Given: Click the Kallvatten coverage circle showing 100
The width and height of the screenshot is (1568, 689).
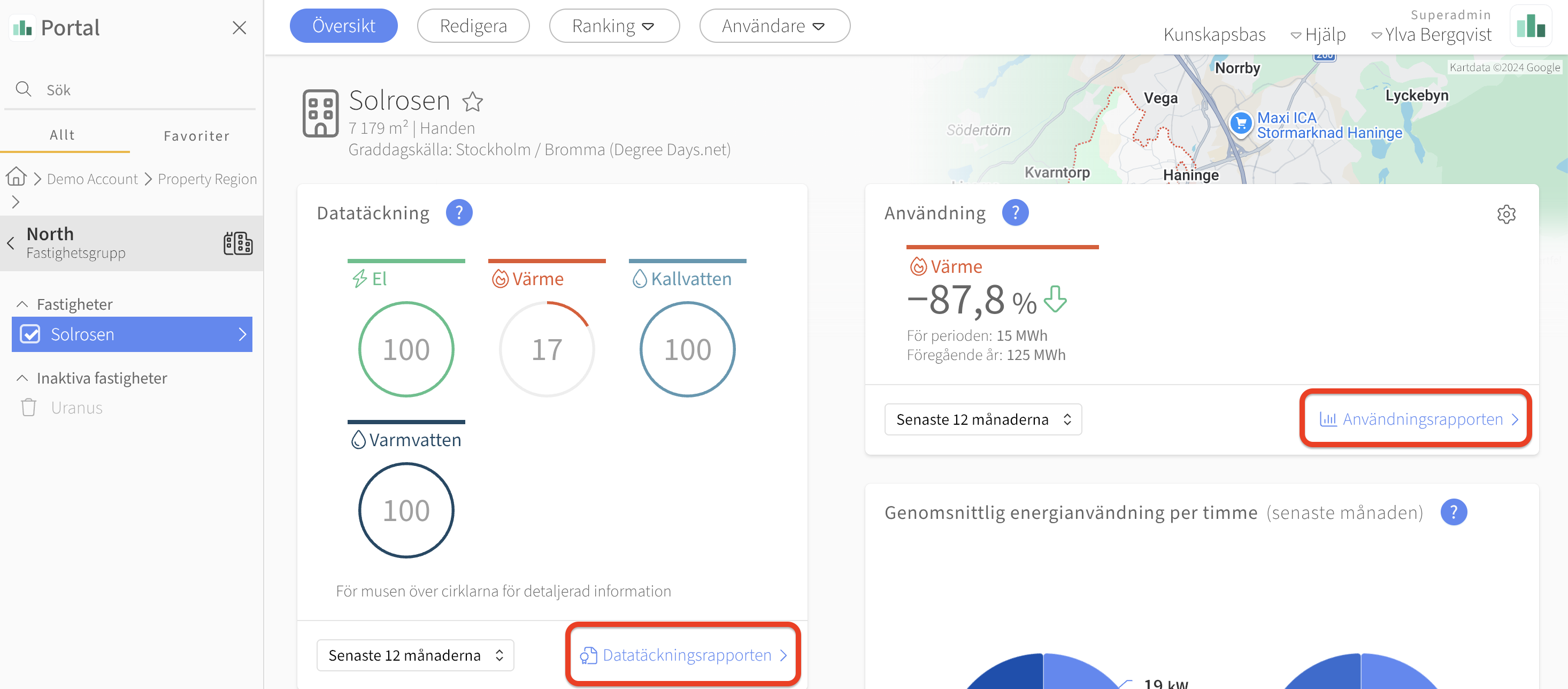Looking at the screenshot, I should point(687,349).
